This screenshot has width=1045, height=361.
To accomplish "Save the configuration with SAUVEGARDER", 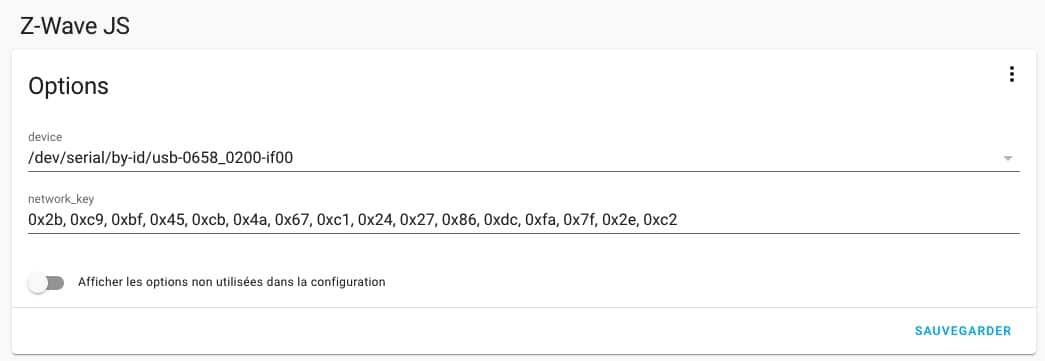I will 963,331.
